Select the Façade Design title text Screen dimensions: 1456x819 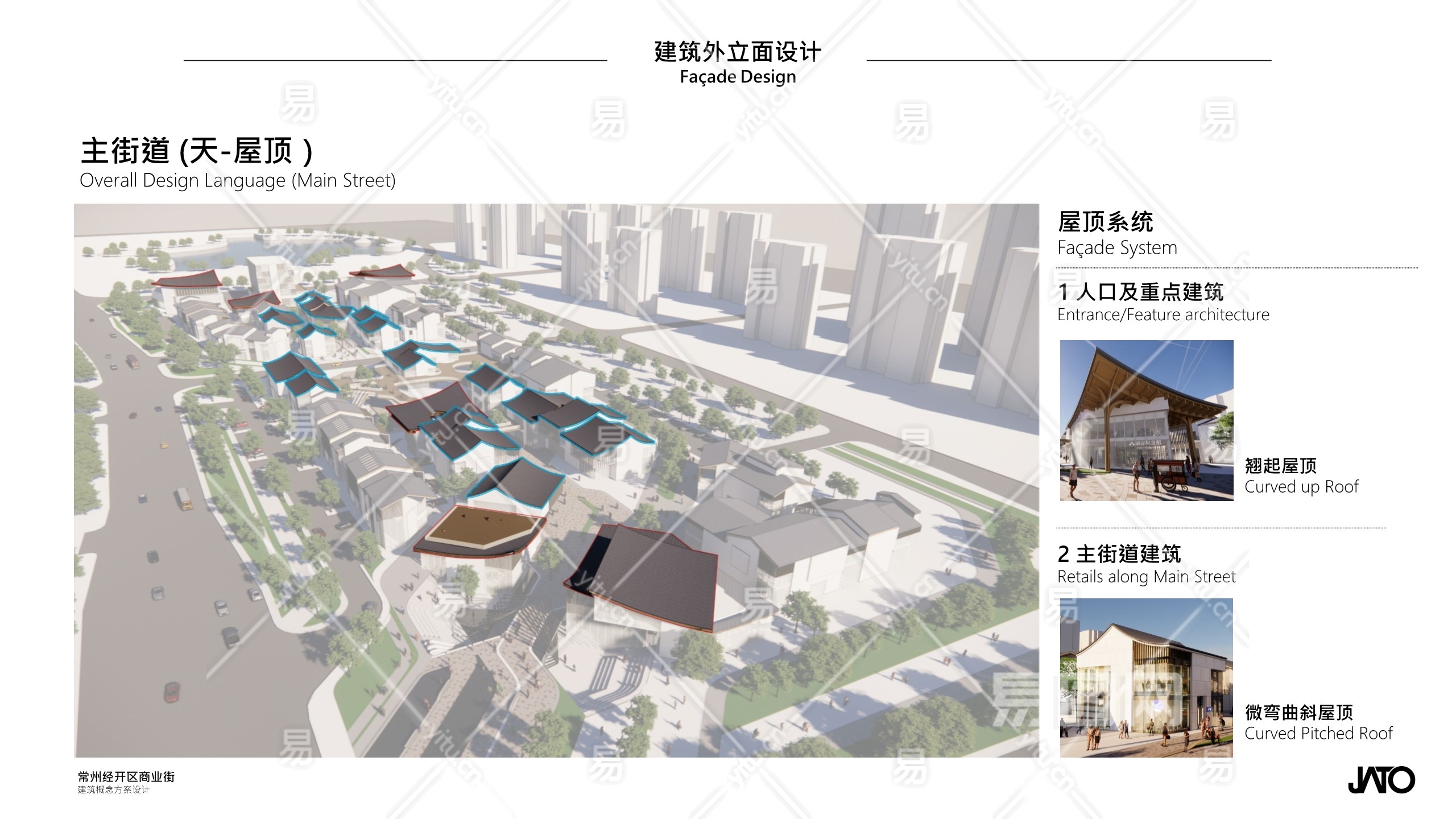click(738, 77)
